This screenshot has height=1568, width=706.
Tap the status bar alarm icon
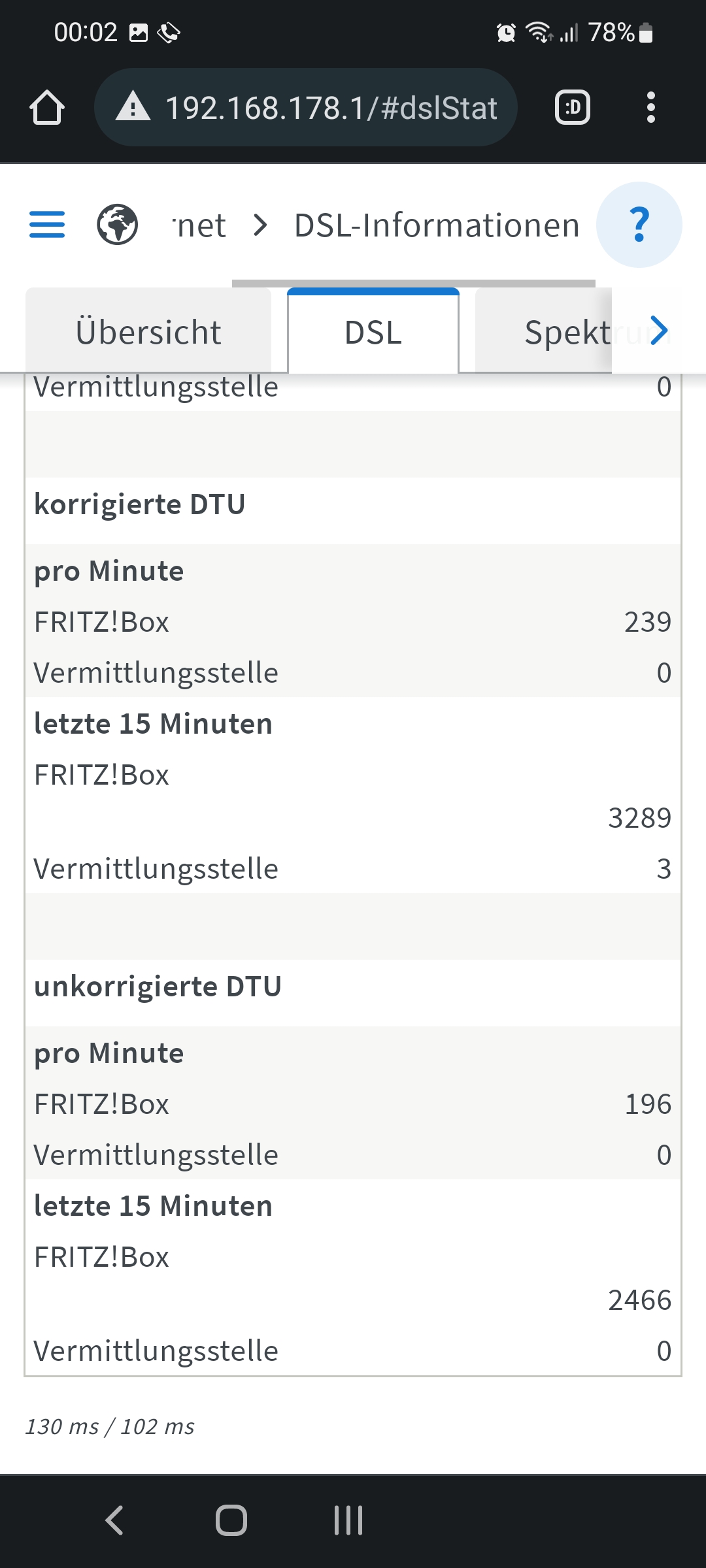pyautogui.click(x=506, y=33)
